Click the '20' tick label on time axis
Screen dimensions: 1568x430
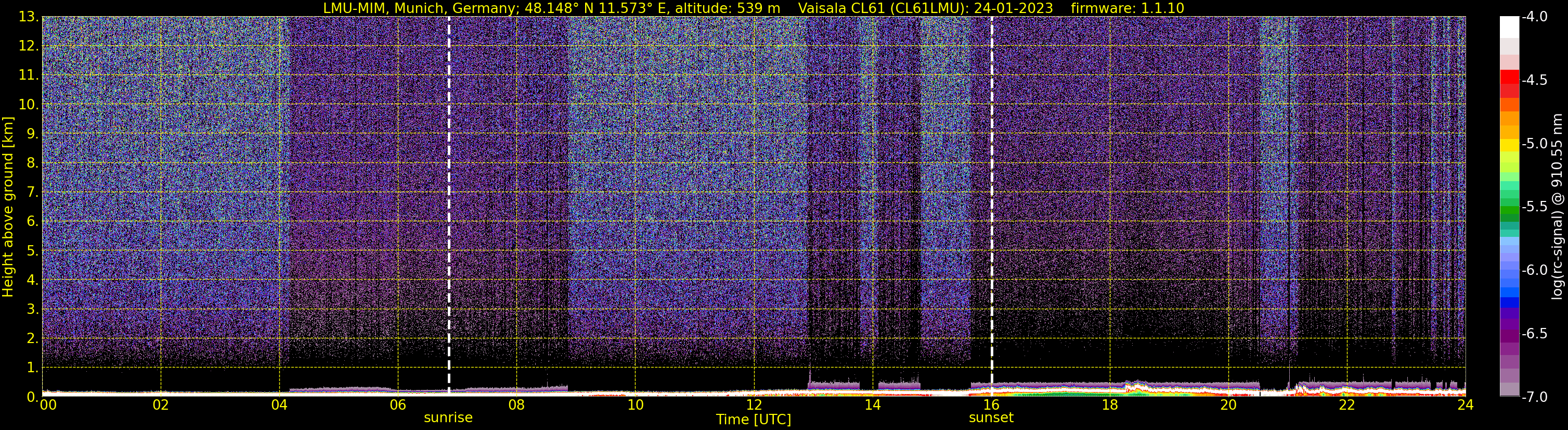coord(1228,406)
